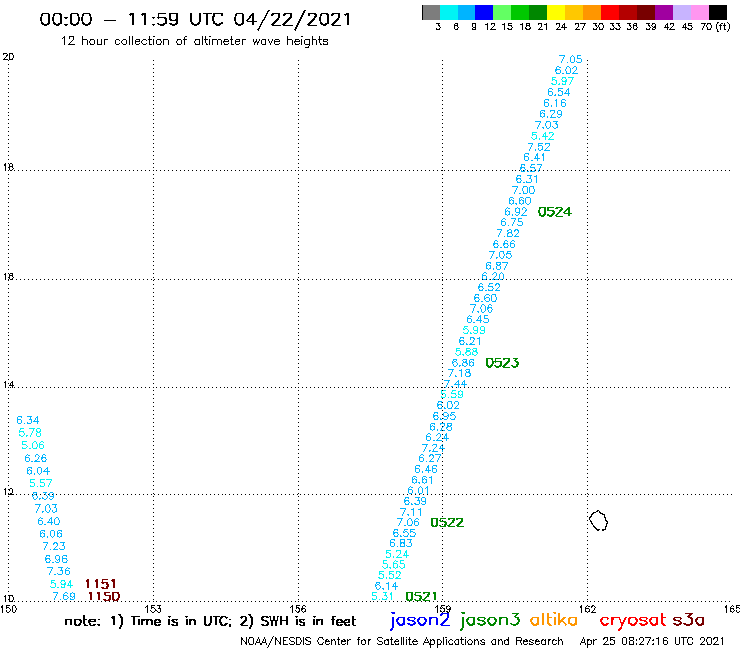Click the wave height value 5.42
740x650 pixels.
[543, 136]
